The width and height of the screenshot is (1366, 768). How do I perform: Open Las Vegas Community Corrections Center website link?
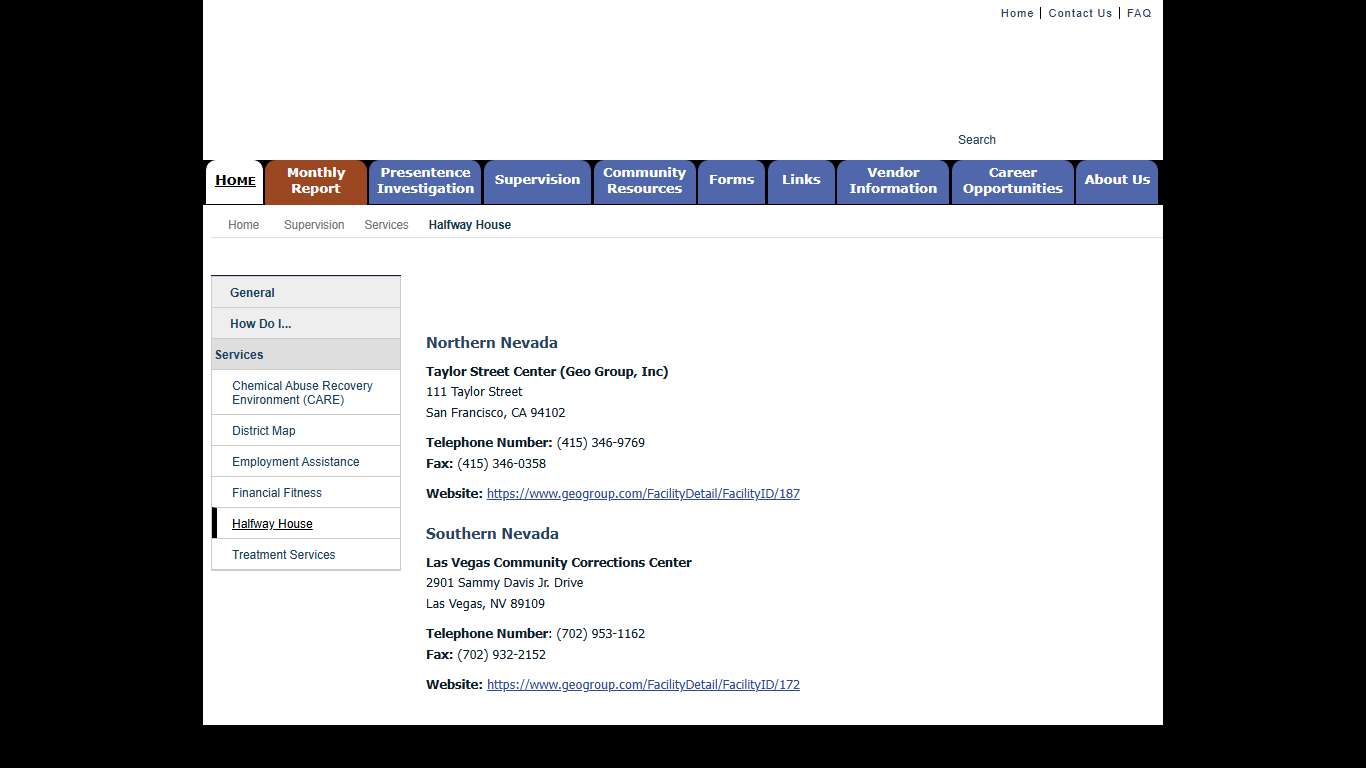click(x=643, y=685)
